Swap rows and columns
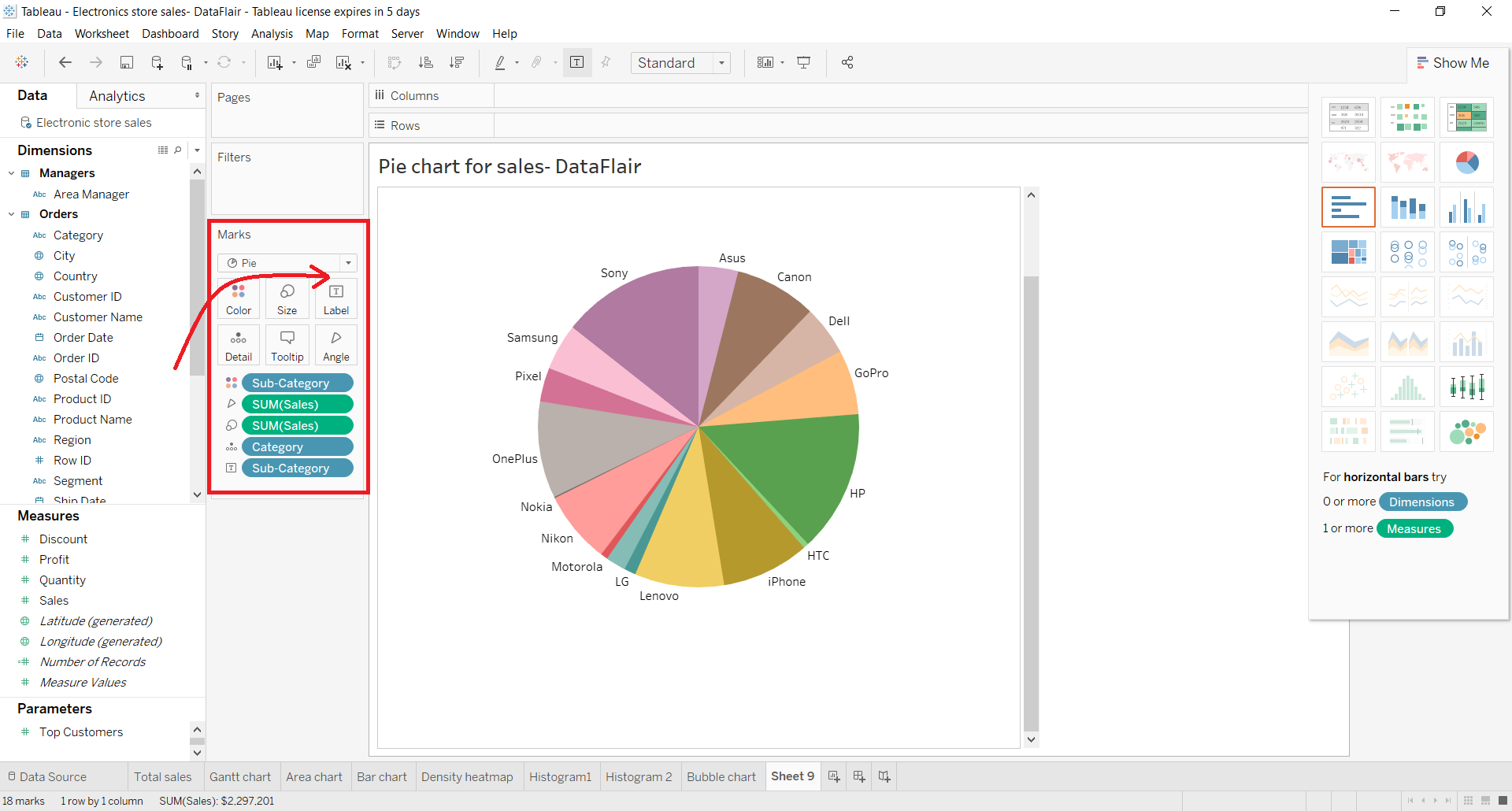 point(395,62)
